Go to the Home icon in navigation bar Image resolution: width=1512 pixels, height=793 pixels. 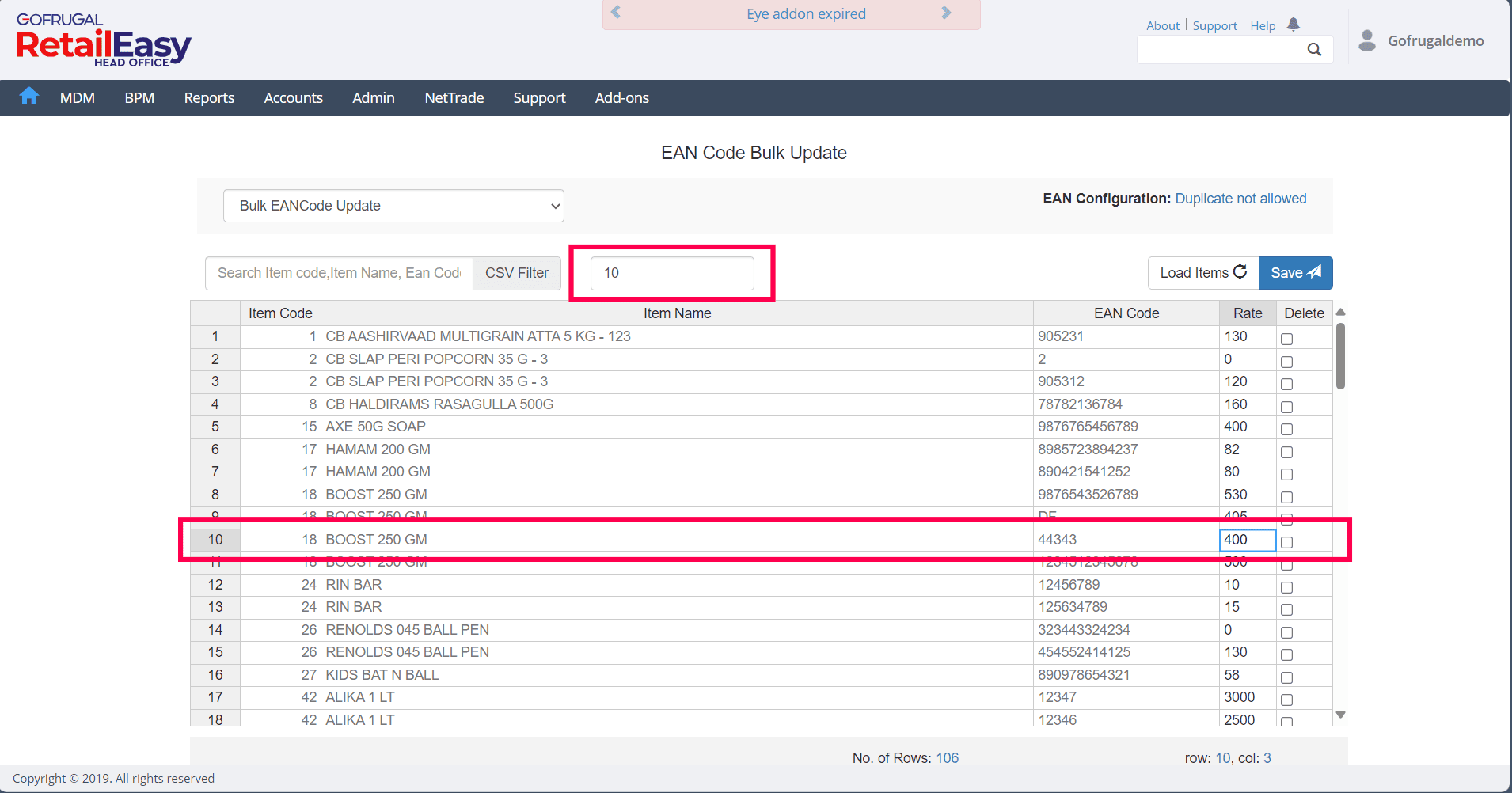29,97
